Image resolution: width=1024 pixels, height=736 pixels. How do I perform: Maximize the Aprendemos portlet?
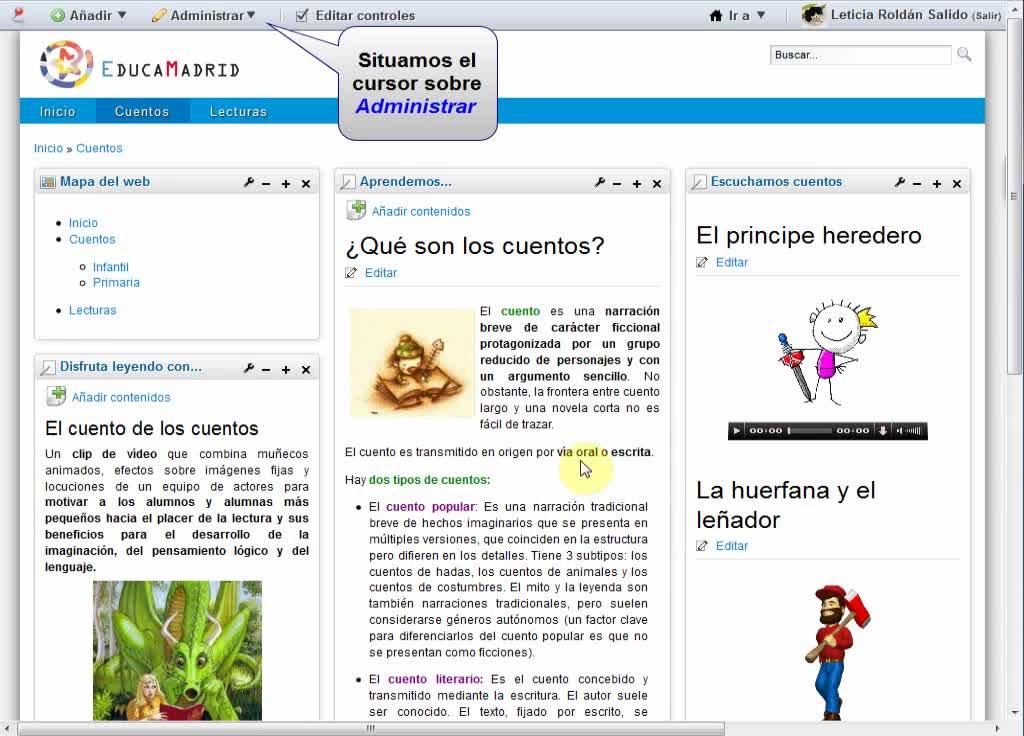637,184
